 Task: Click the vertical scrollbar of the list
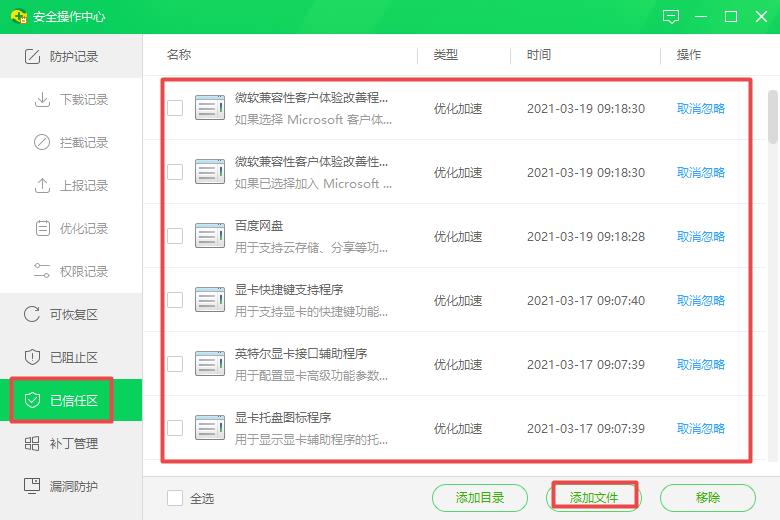pos(772,118)
